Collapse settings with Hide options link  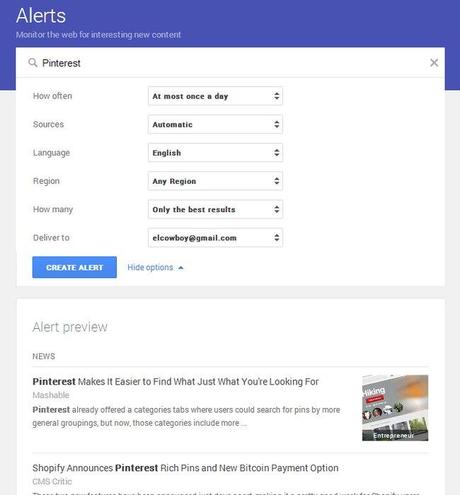pos(155,267)
